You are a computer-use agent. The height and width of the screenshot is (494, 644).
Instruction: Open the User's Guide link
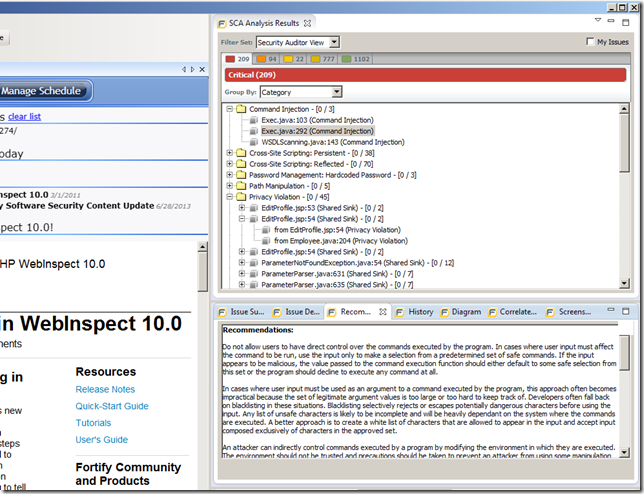(101, 440)
